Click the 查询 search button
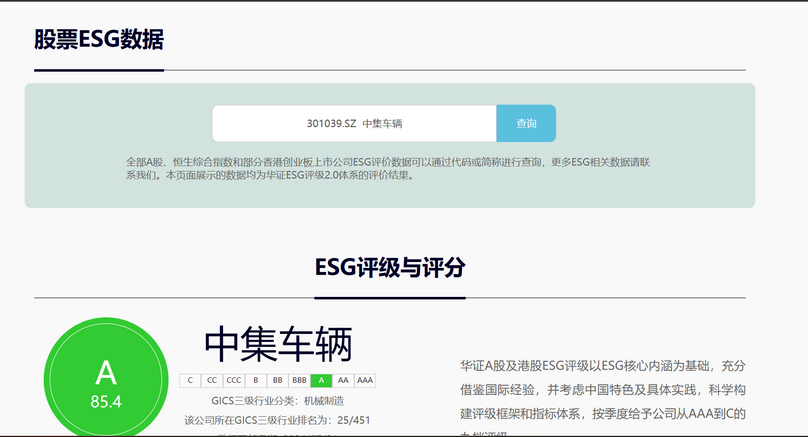Screen dimensions: 808x437 [x=526, y=123]
